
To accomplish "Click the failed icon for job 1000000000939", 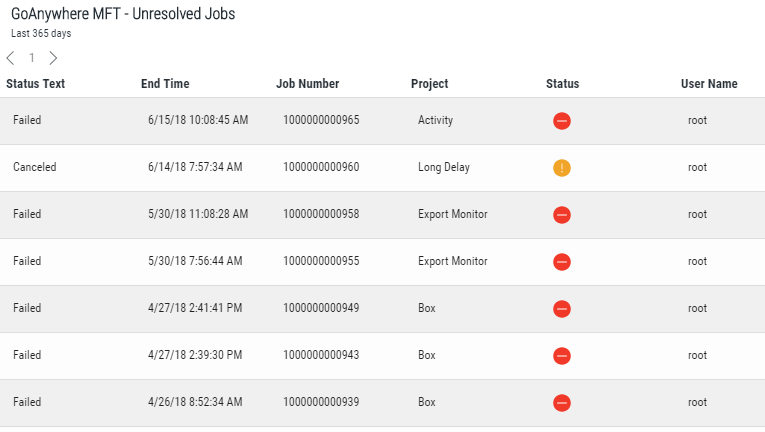I will [x=562, y=403].
